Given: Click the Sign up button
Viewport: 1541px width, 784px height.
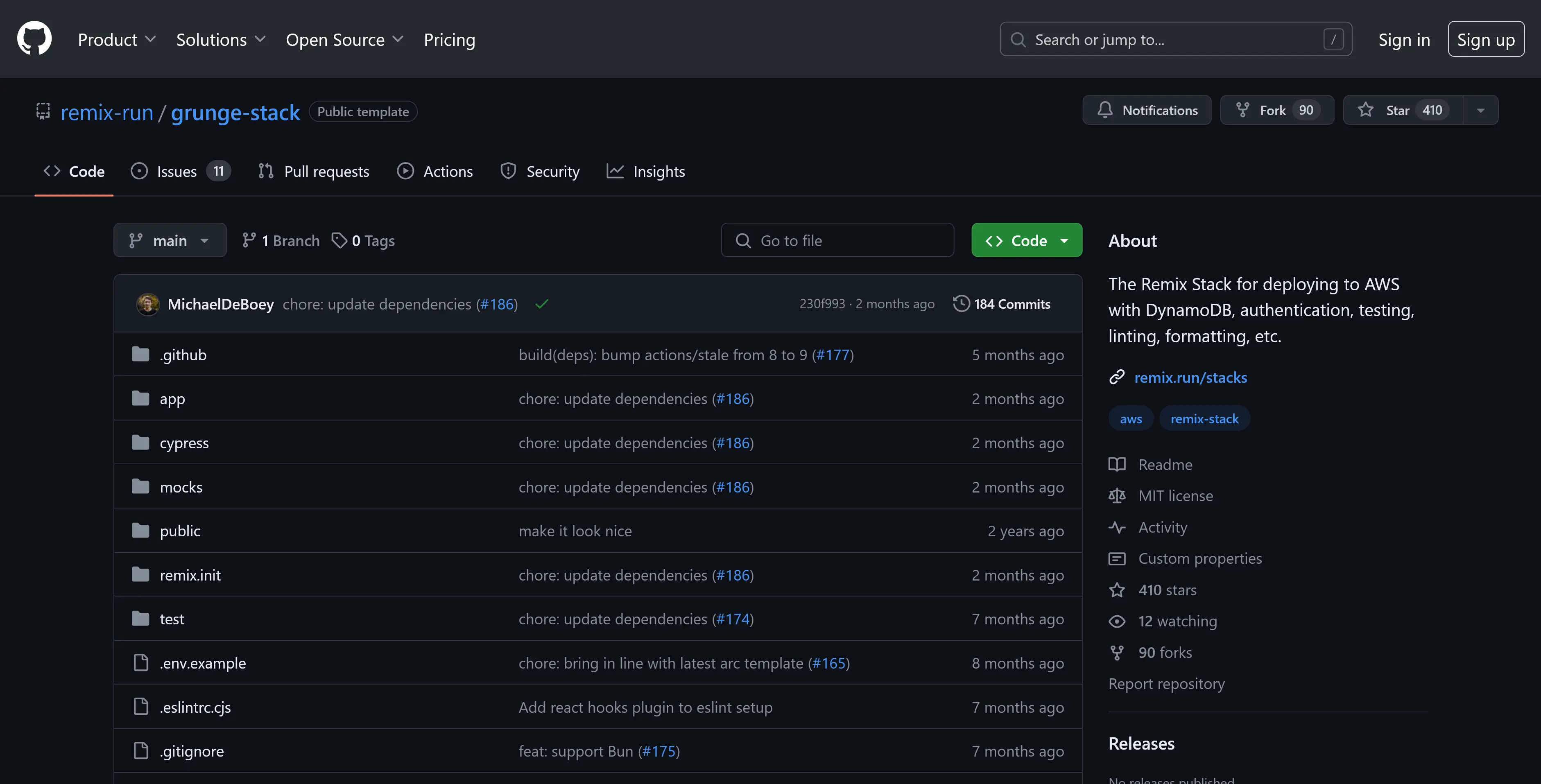Looking at the screenshot, I should tap(1486, 39).
